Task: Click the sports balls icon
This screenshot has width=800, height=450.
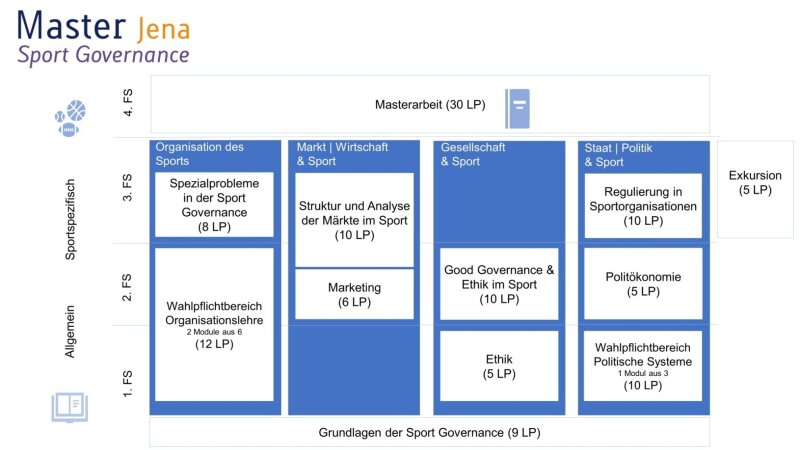Action: (x=70, y=118)
